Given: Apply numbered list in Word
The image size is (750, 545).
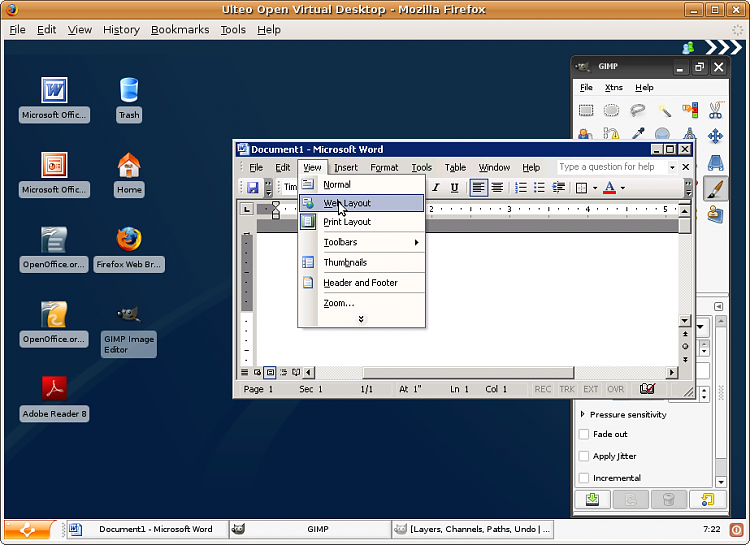Looking at the screenshot, I should click(520, 188).
